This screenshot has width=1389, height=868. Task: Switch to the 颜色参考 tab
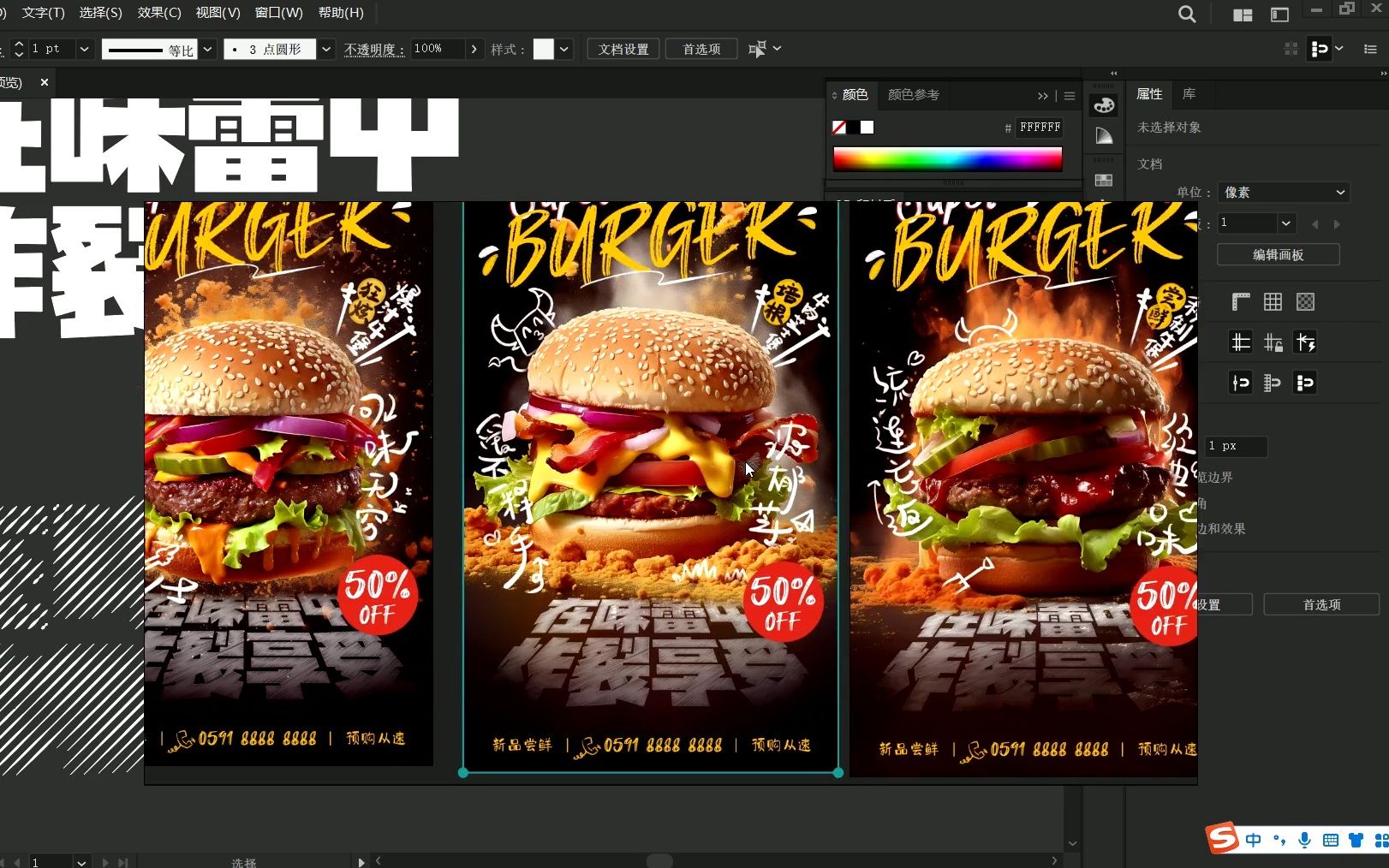click(x=914, y=94)
